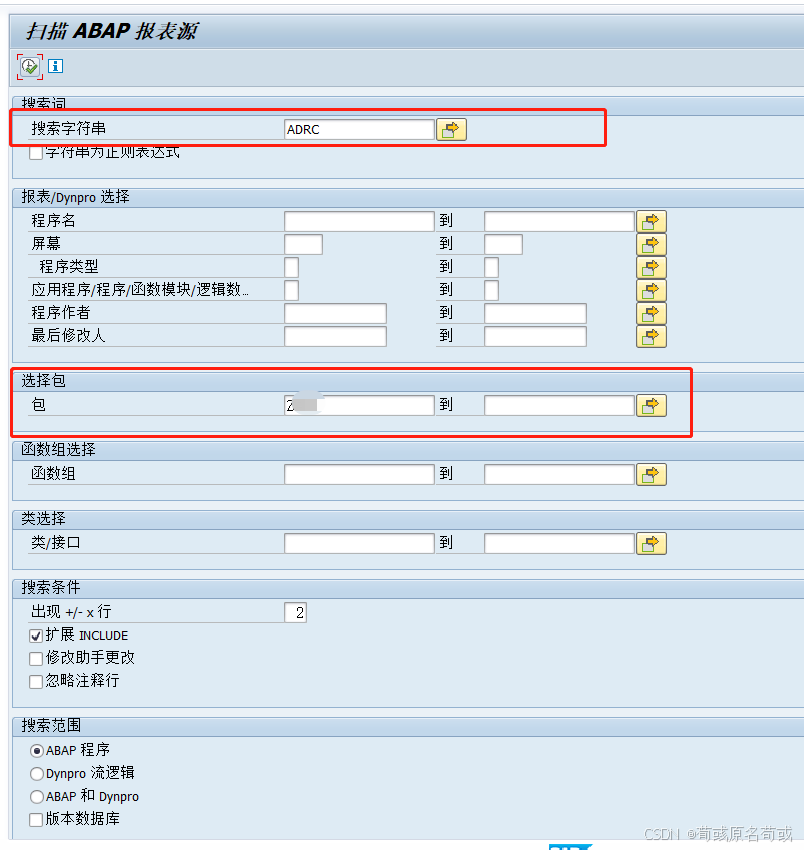Viewport: 804px width, 850px height.
Task: Click the 搜索条件 section heading
Action: 50,588
